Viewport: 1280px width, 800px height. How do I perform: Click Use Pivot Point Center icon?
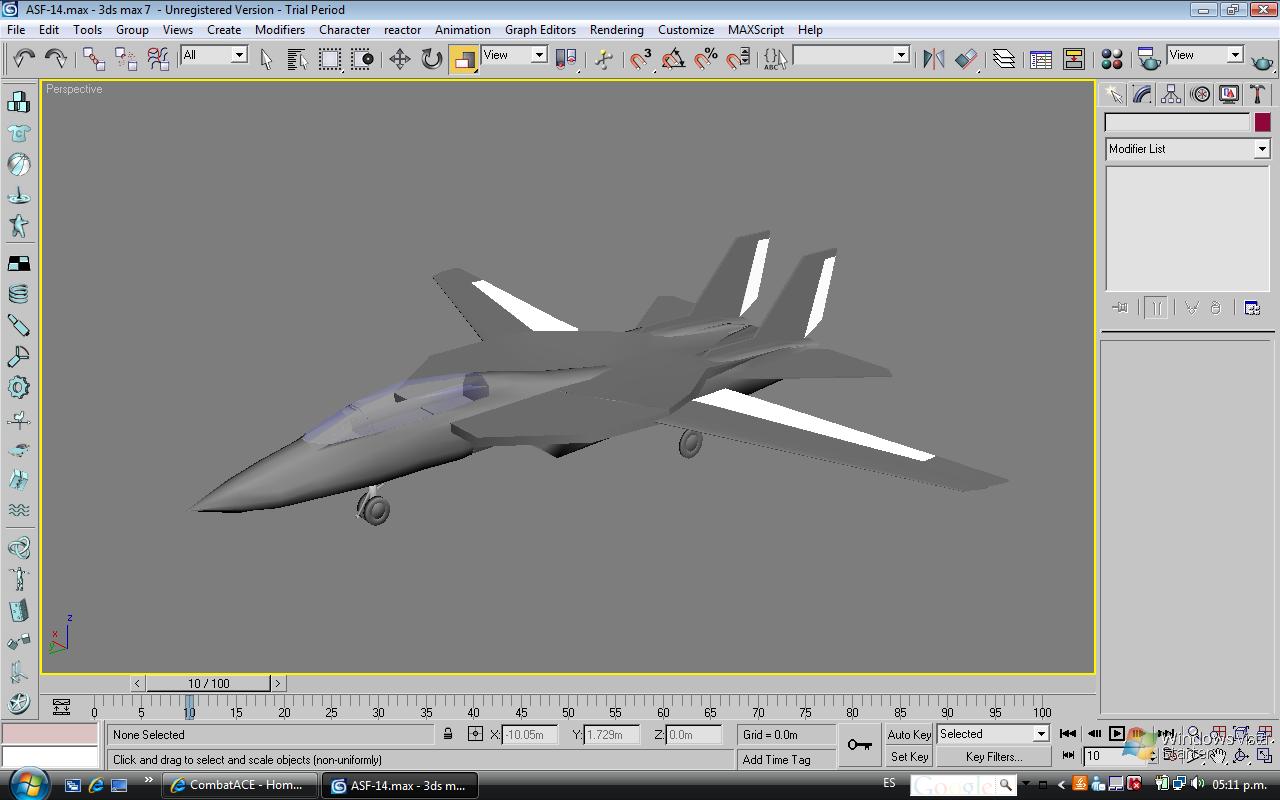coord(566,59)
